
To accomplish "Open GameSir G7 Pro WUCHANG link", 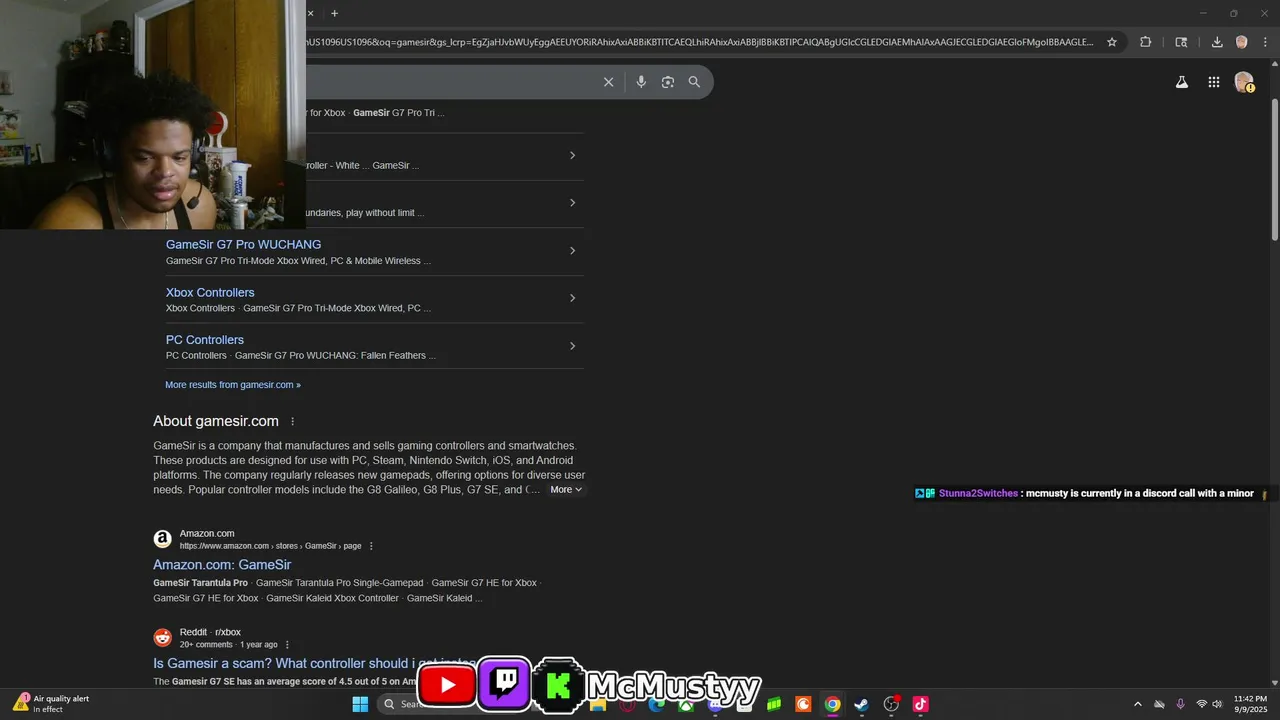I will pos(243,245).
